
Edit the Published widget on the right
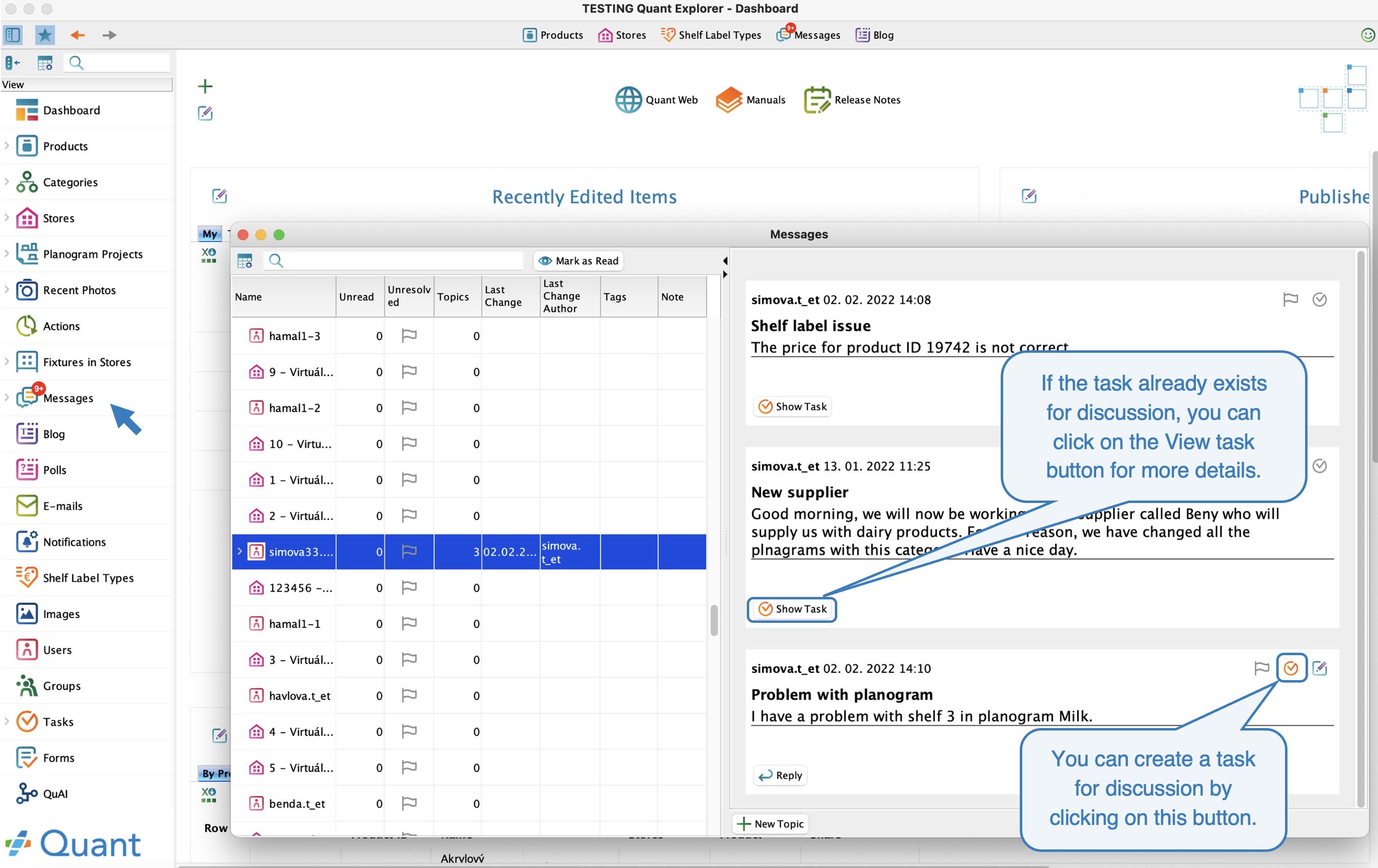point(1029,196)
